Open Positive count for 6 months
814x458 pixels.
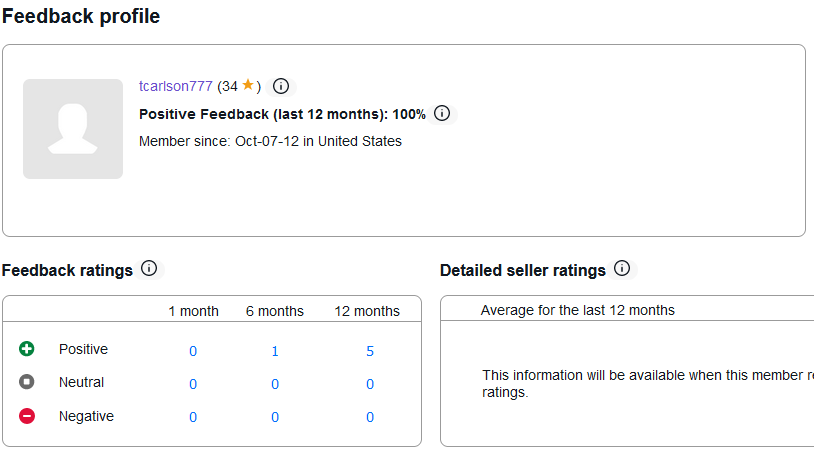[275, 351]
